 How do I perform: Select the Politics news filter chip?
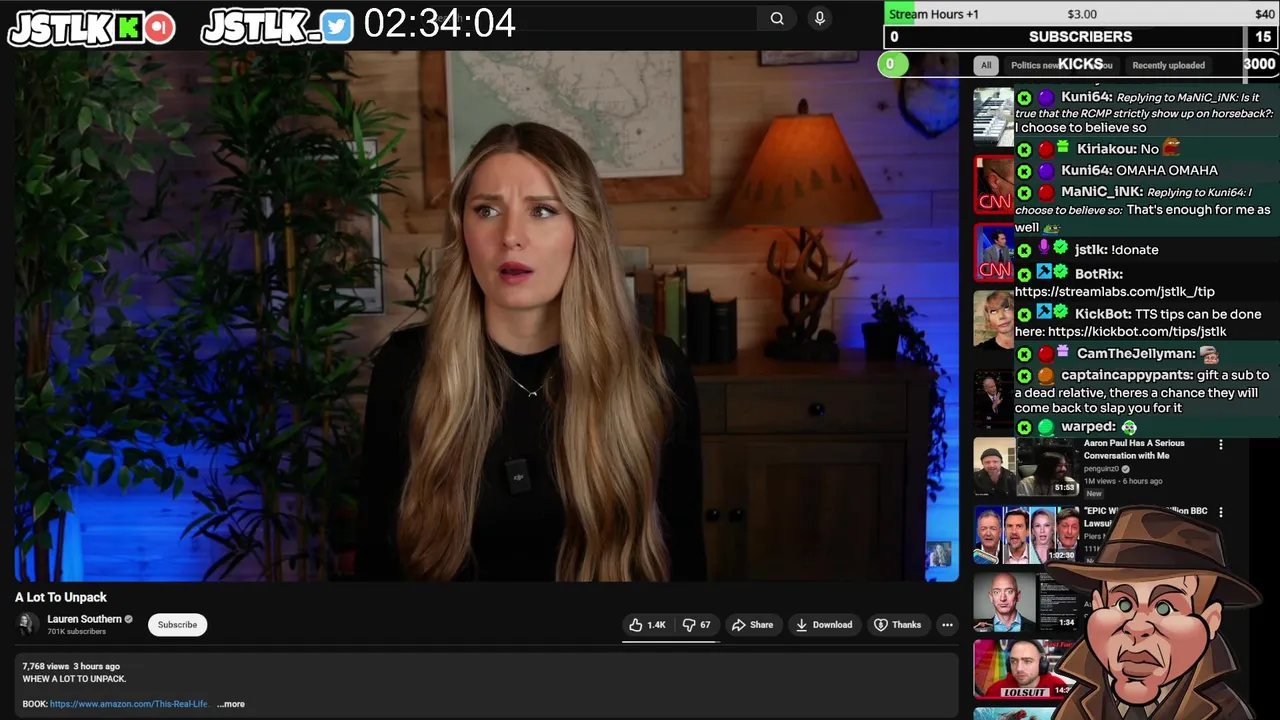coord(1035,65)
